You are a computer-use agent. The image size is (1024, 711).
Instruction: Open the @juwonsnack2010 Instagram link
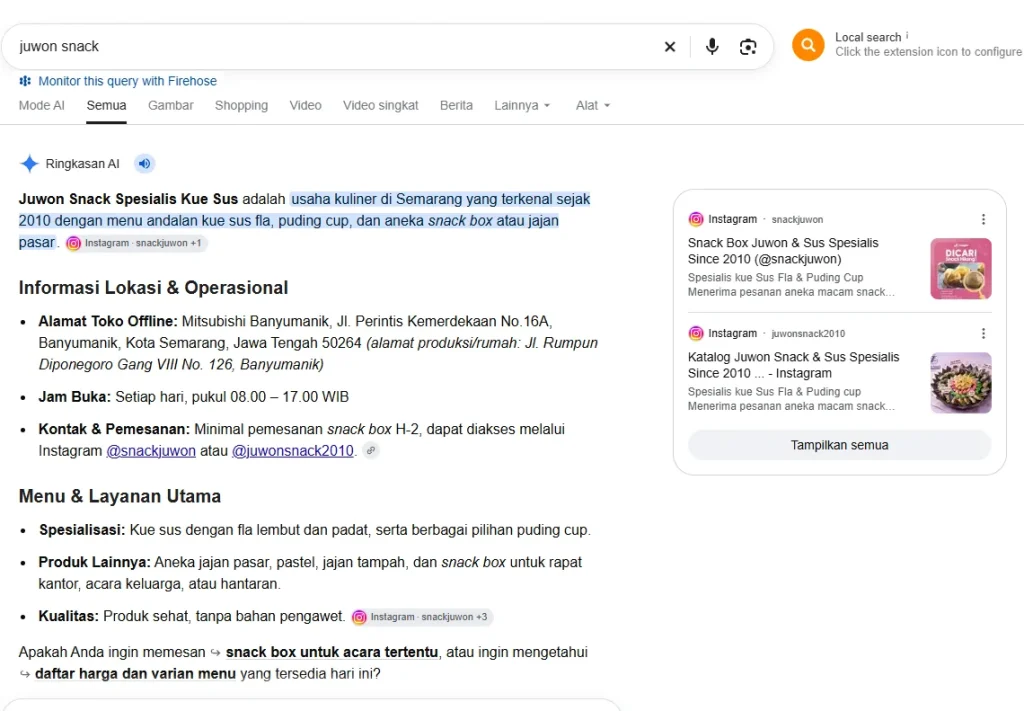[x=293, y=451]
